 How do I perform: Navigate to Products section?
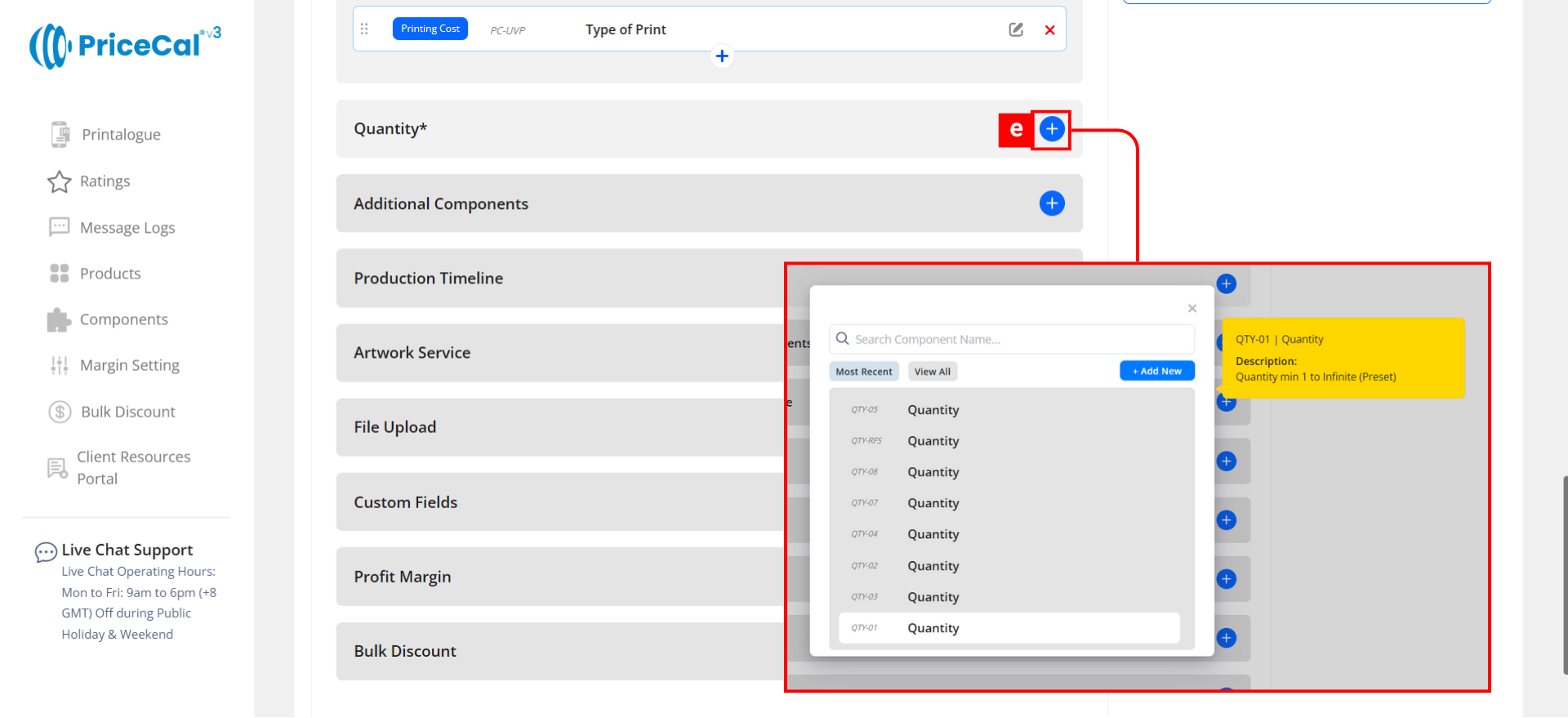click(110, 274)
